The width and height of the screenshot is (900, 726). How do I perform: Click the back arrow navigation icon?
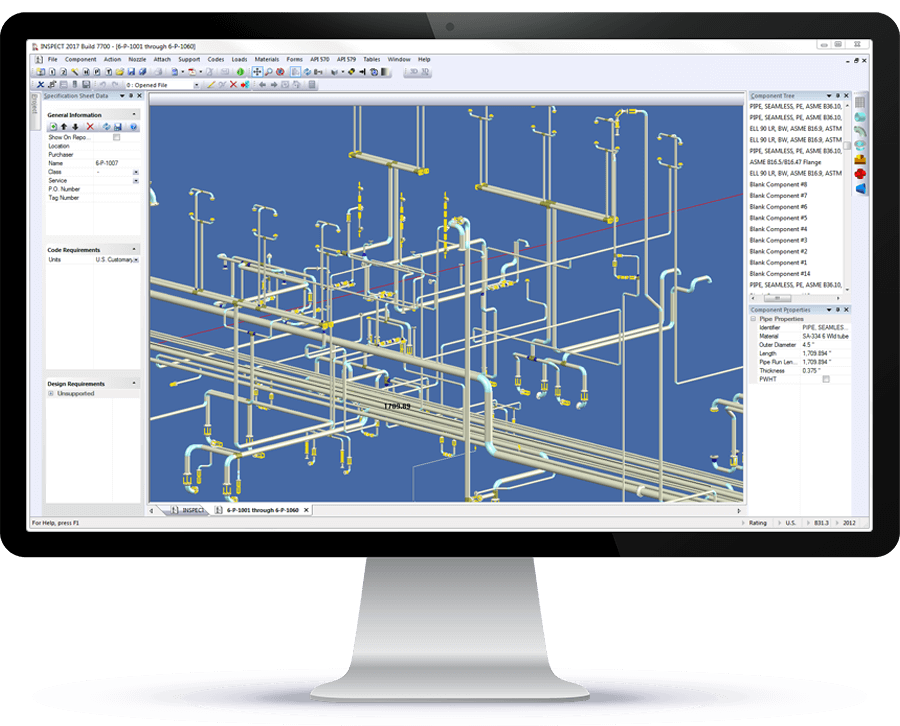[262, 84]
